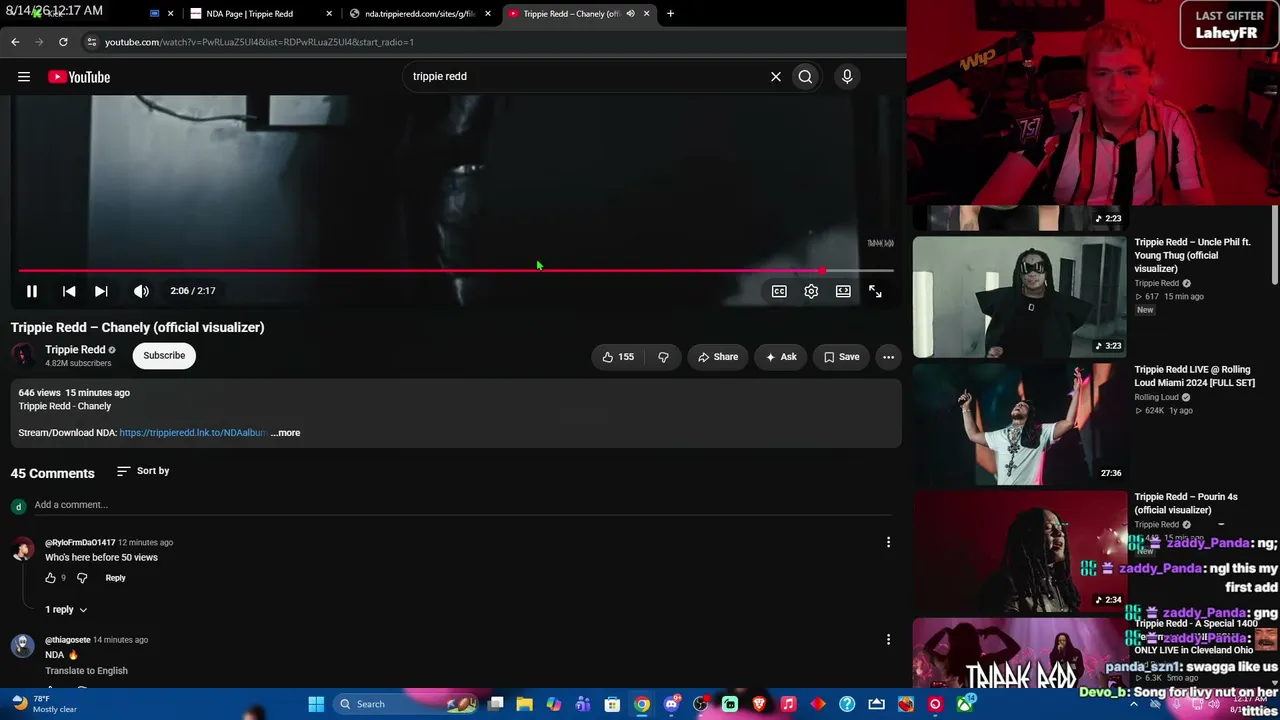Open the Ask assistant button
The image size is (1280, 720).
click(x=781, y=357)
